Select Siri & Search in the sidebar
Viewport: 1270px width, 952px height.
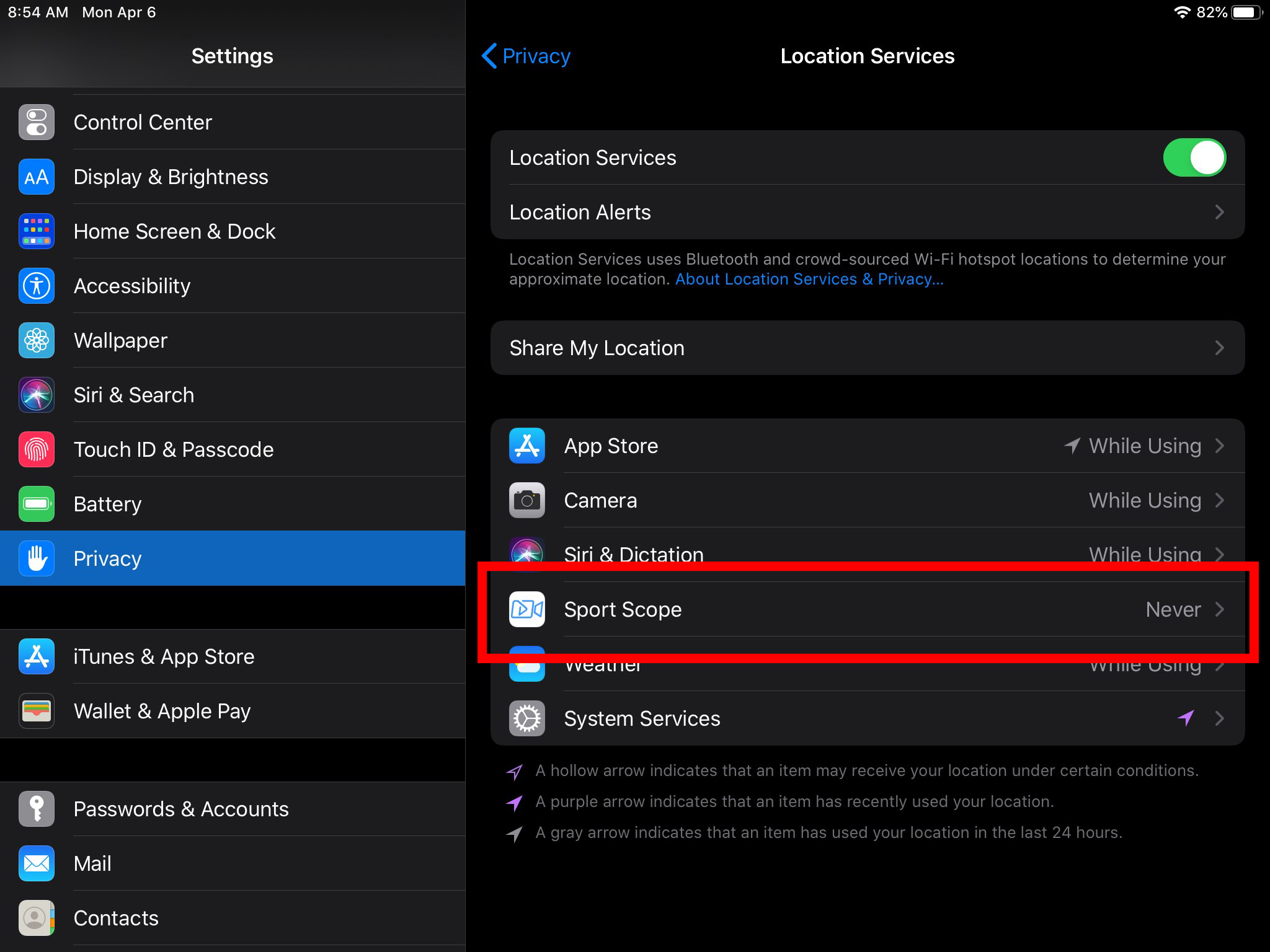233,395
